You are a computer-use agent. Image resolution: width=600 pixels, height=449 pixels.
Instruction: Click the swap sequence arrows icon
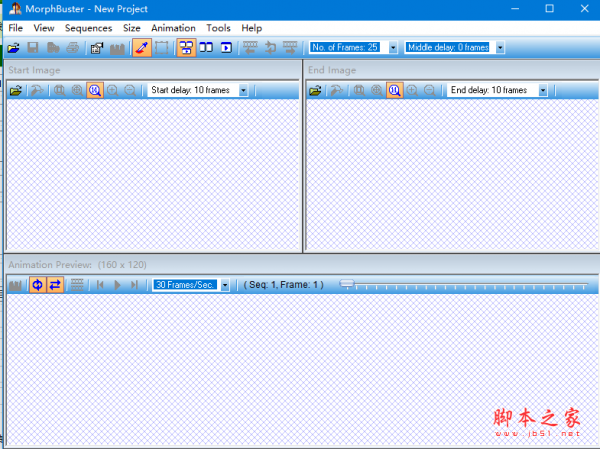coord(270,48)
